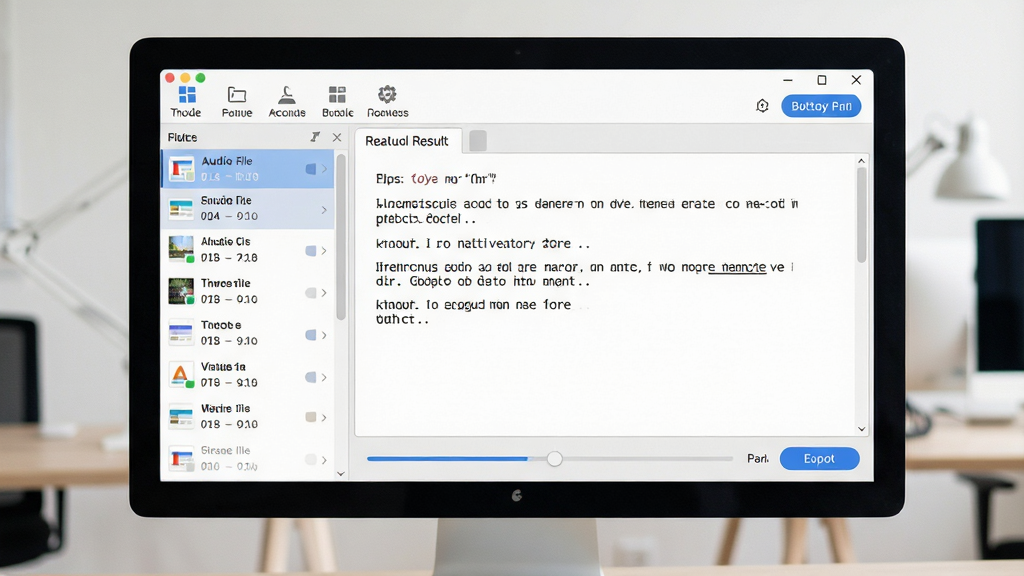
Task: Toggle the blue checkbox on Audio File row
Action: coord(311,169)
